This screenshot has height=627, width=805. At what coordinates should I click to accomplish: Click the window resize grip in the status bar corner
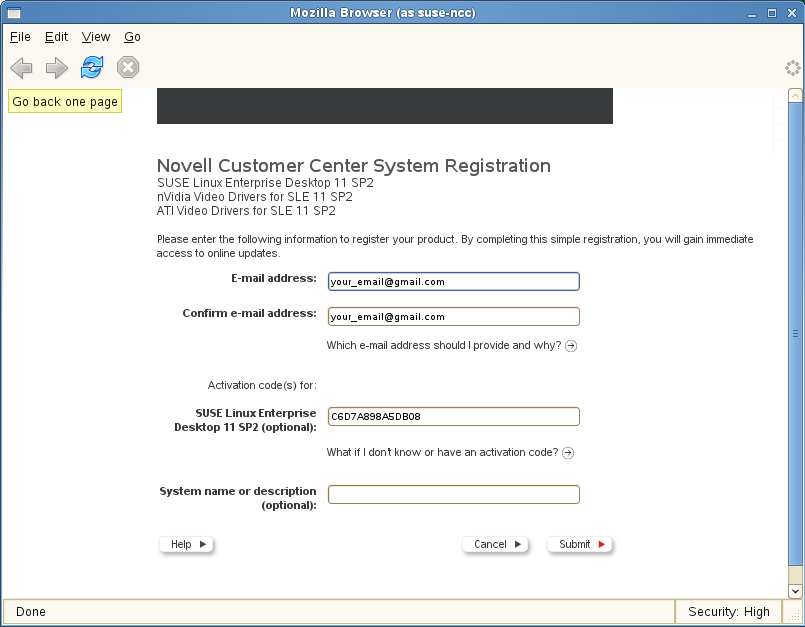click(x=793, y=613)
